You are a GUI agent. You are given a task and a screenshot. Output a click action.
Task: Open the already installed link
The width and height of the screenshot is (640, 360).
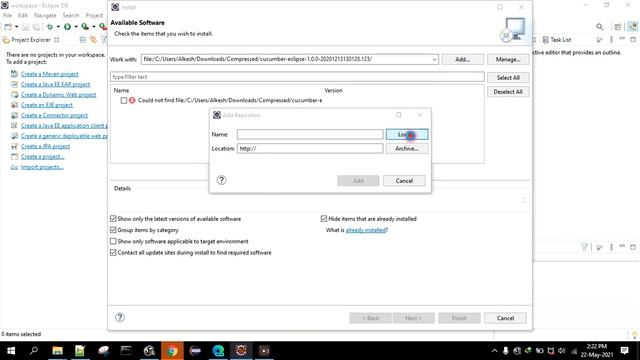point(366,230)
